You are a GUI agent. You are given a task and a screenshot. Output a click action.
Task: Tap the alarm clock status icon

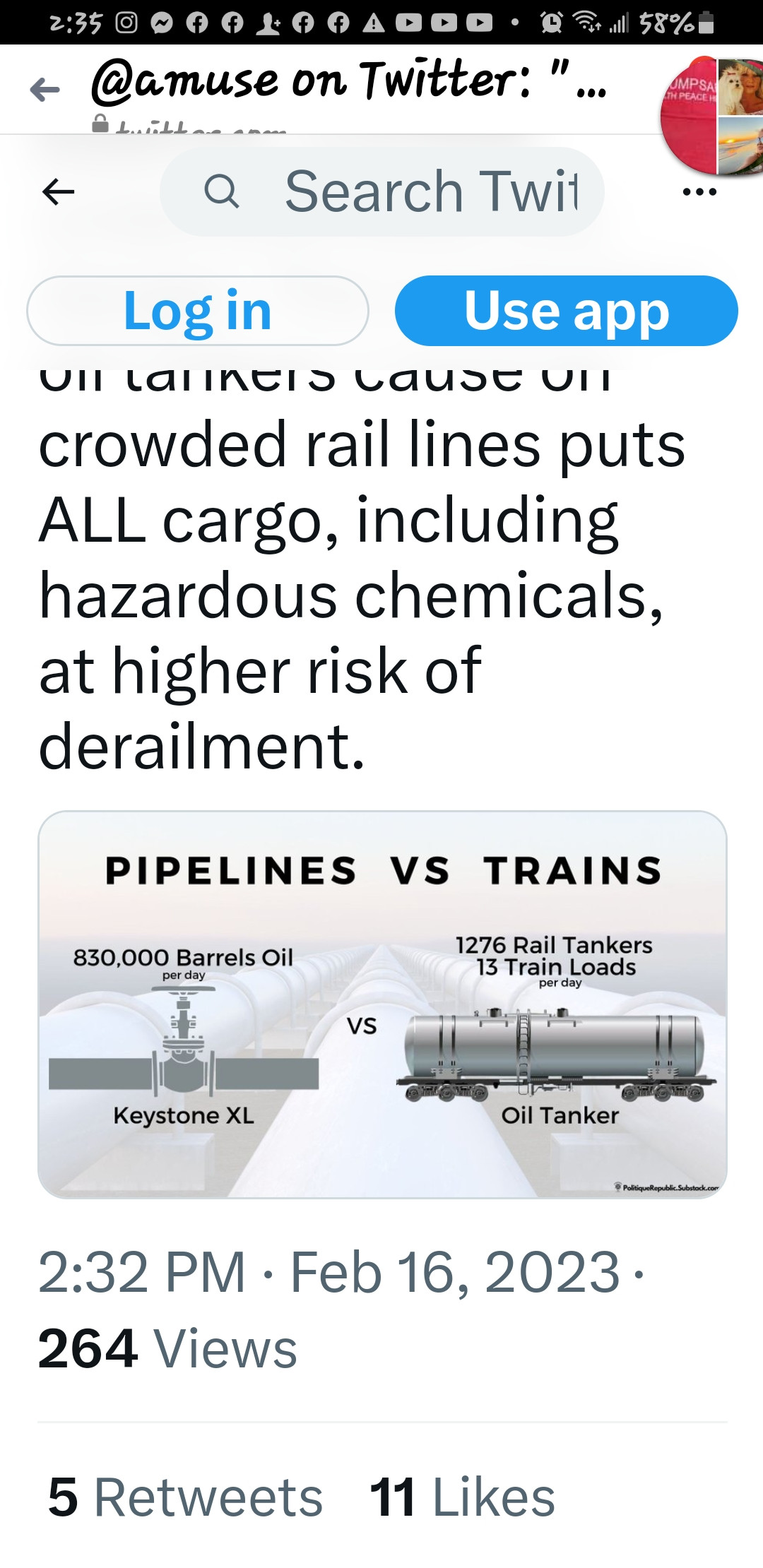coord(551,23)
